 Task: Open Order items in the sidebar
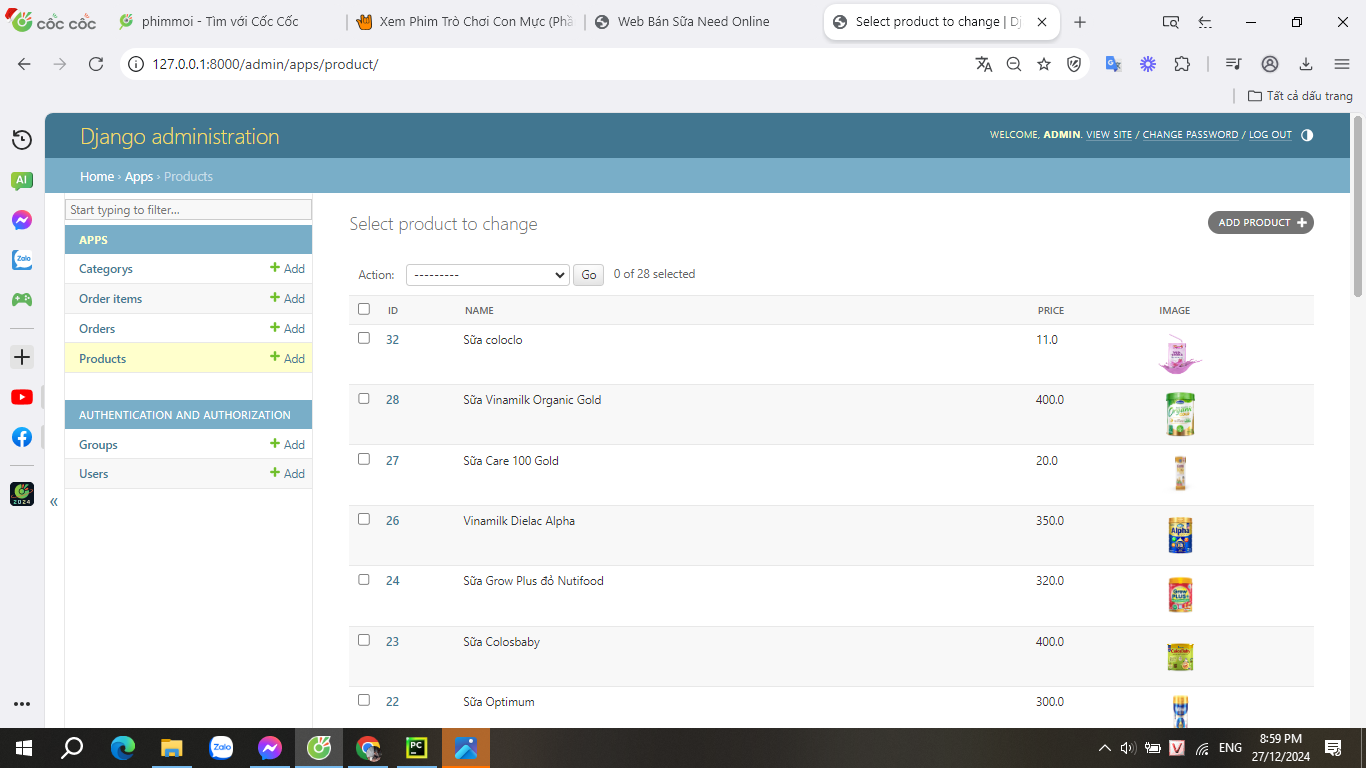pos(110,299)
